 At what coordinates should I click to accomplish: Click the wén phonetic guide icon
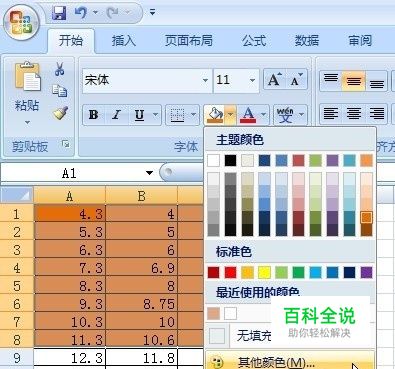point(285,115)
